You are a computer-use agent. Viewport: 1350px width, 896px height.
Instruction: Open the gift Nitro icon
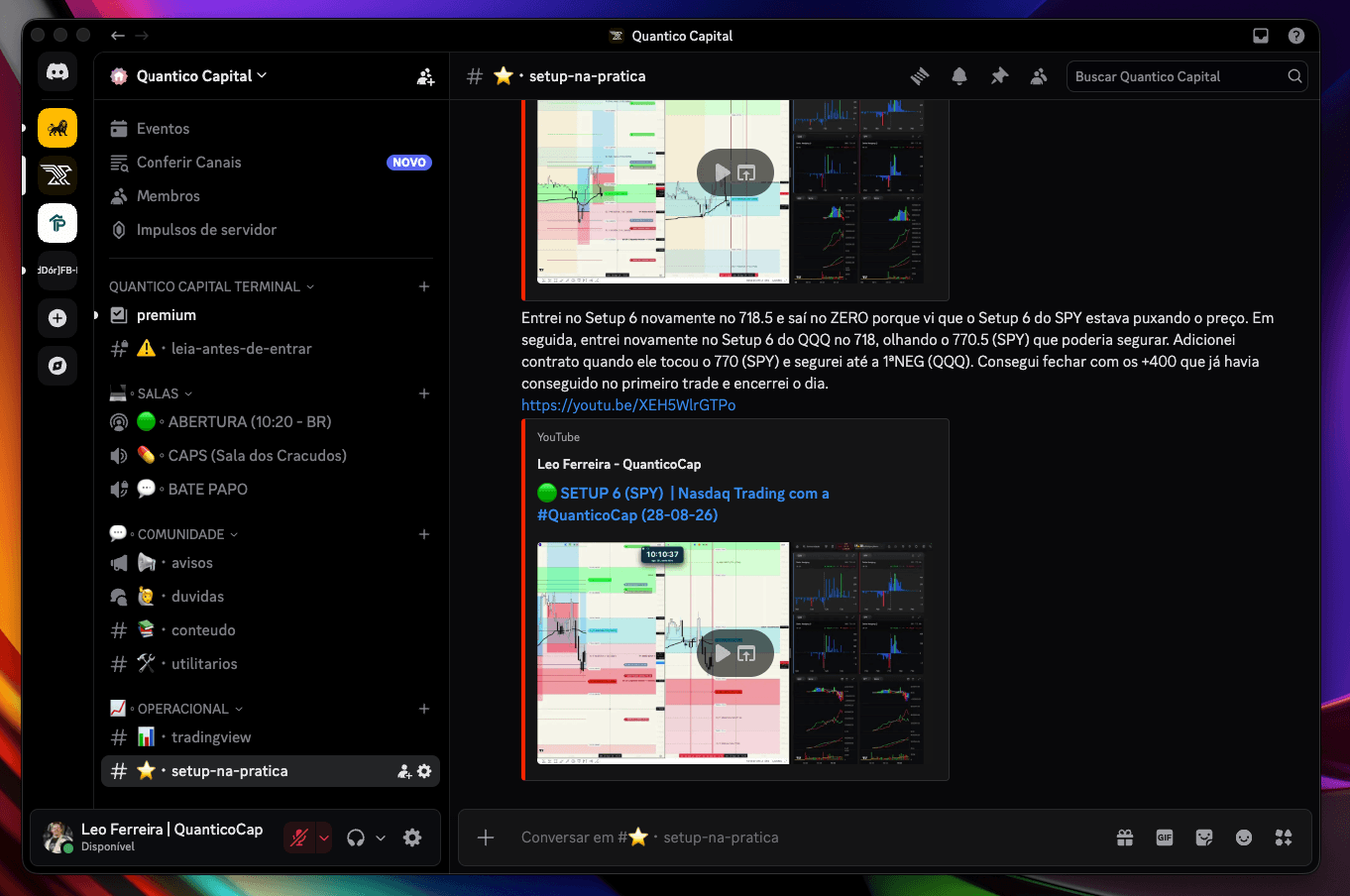(1125, 838)
